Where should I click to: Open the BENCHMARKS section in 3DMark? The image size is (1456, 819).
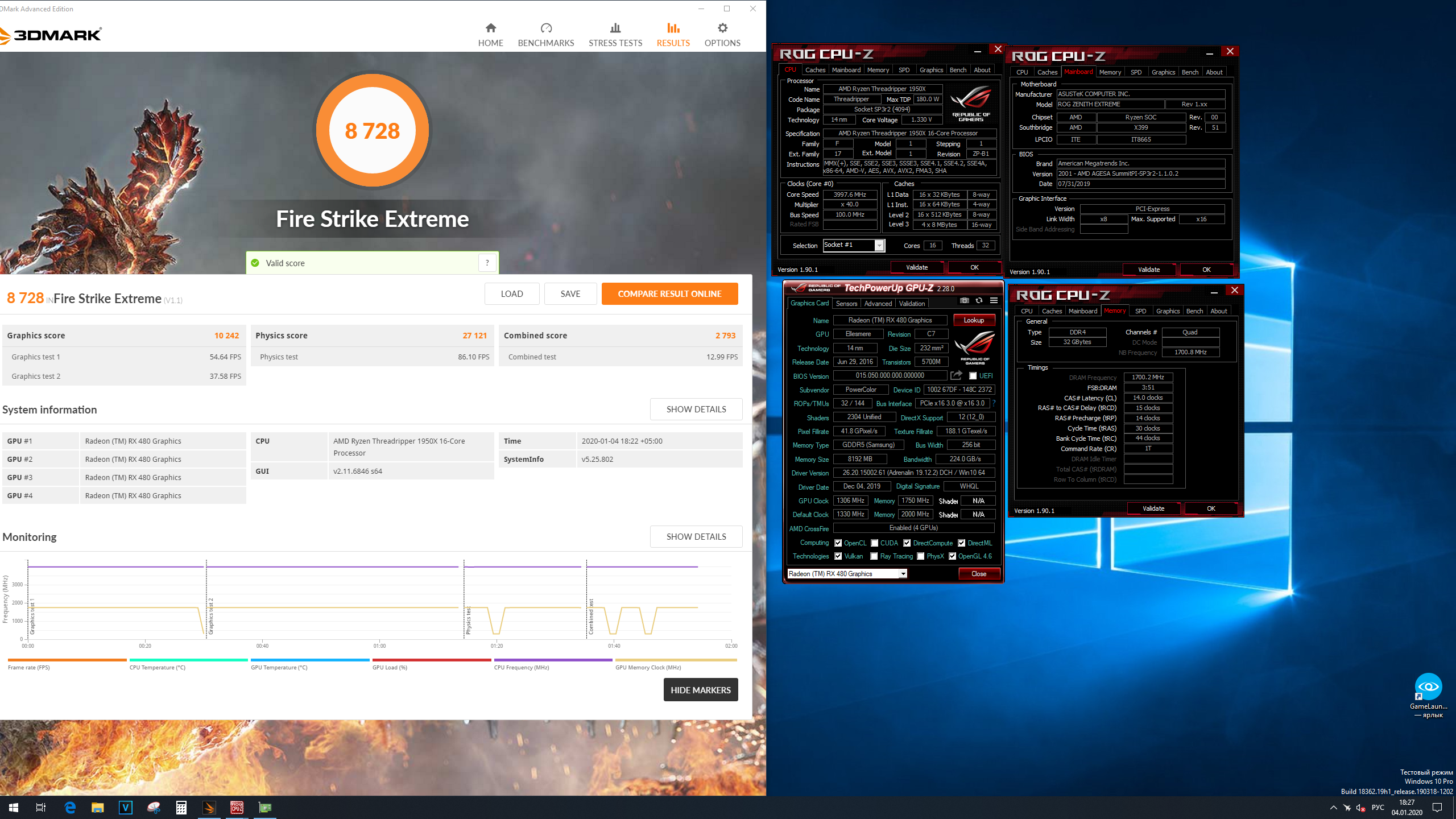[546, 35]
